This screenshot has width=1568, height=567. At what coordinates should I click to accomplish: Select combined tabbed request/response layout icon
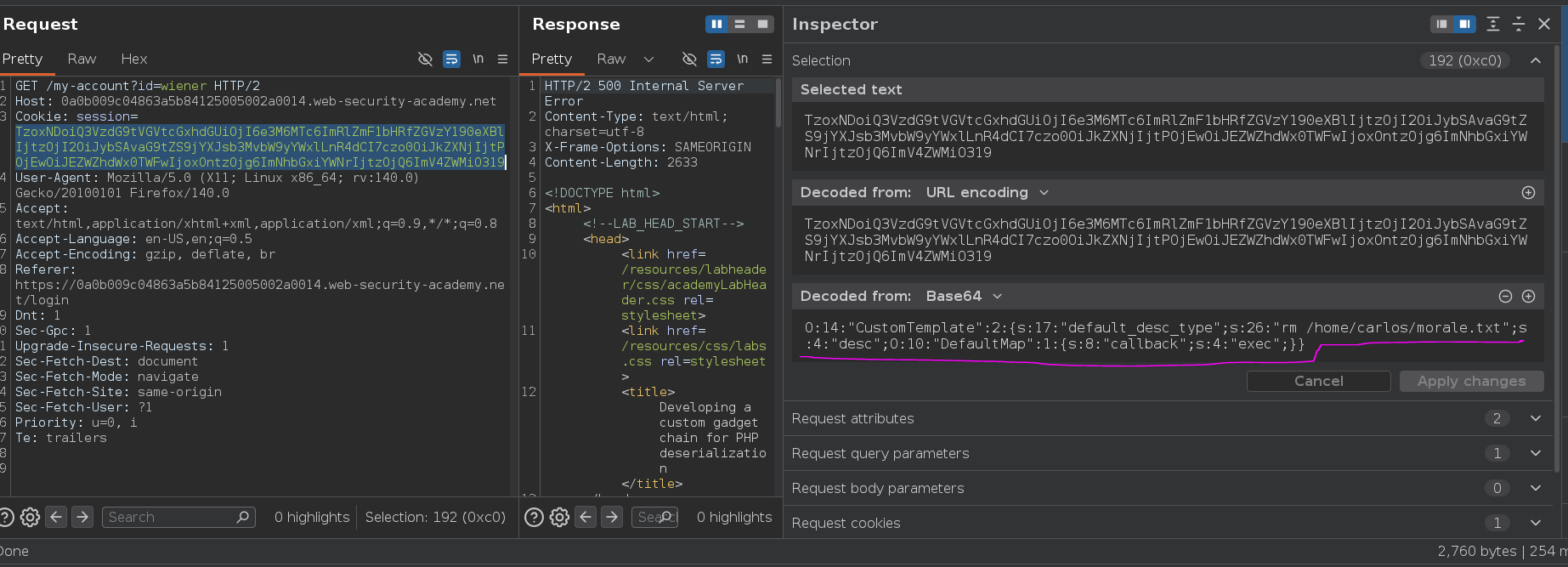point(762,24)
